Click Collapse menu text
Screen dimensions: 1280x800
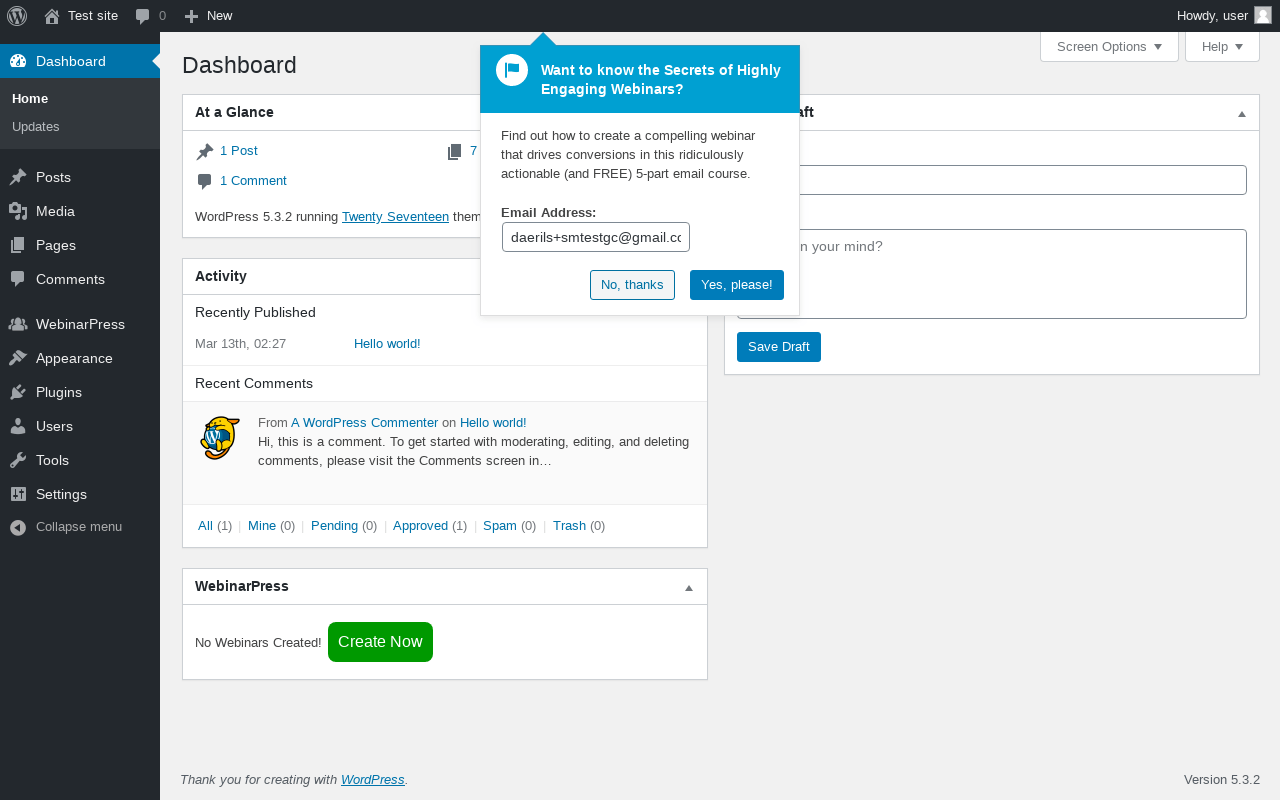(79, 527)
